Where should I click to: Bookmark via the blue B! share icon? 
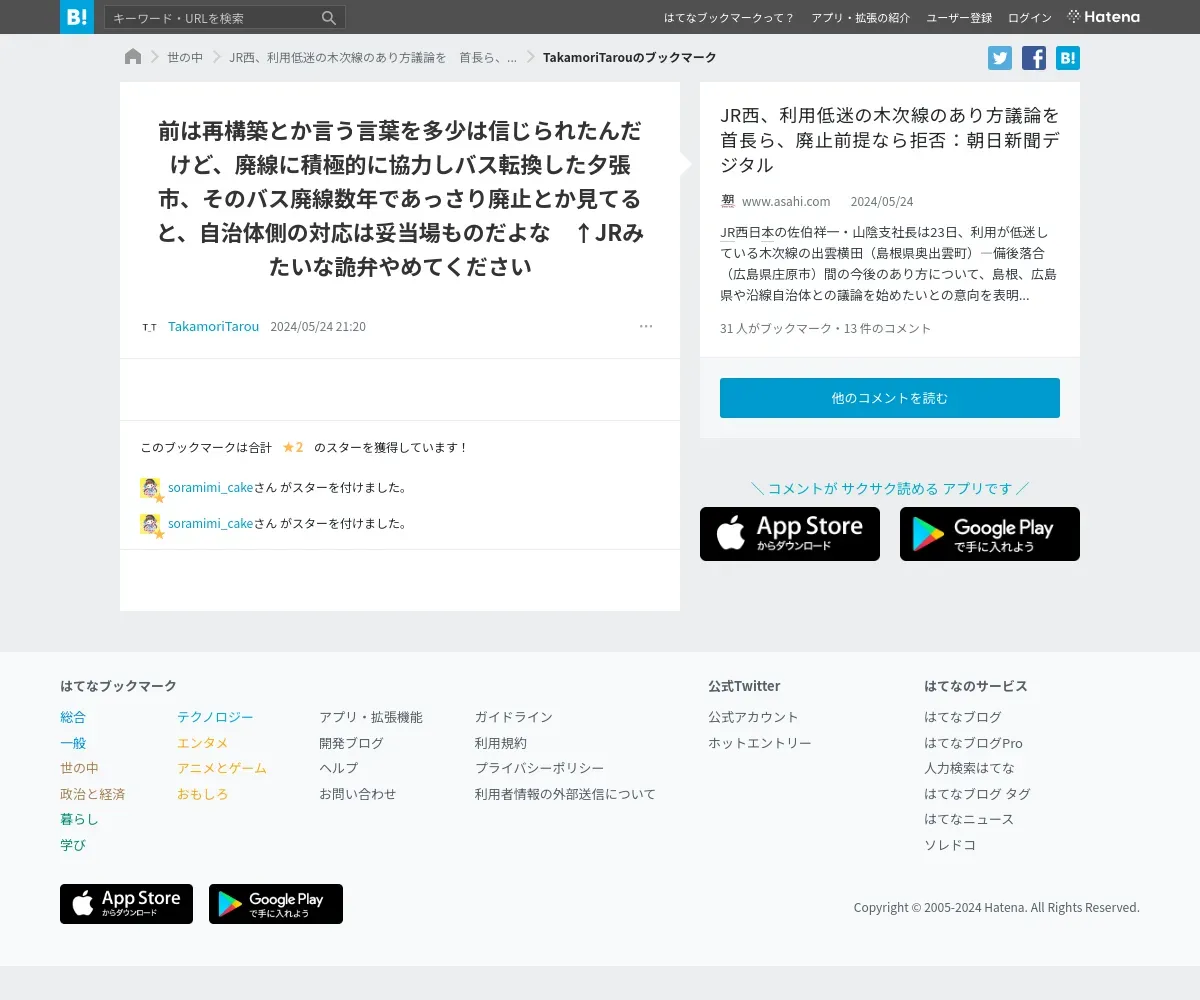pos(1068,58)
